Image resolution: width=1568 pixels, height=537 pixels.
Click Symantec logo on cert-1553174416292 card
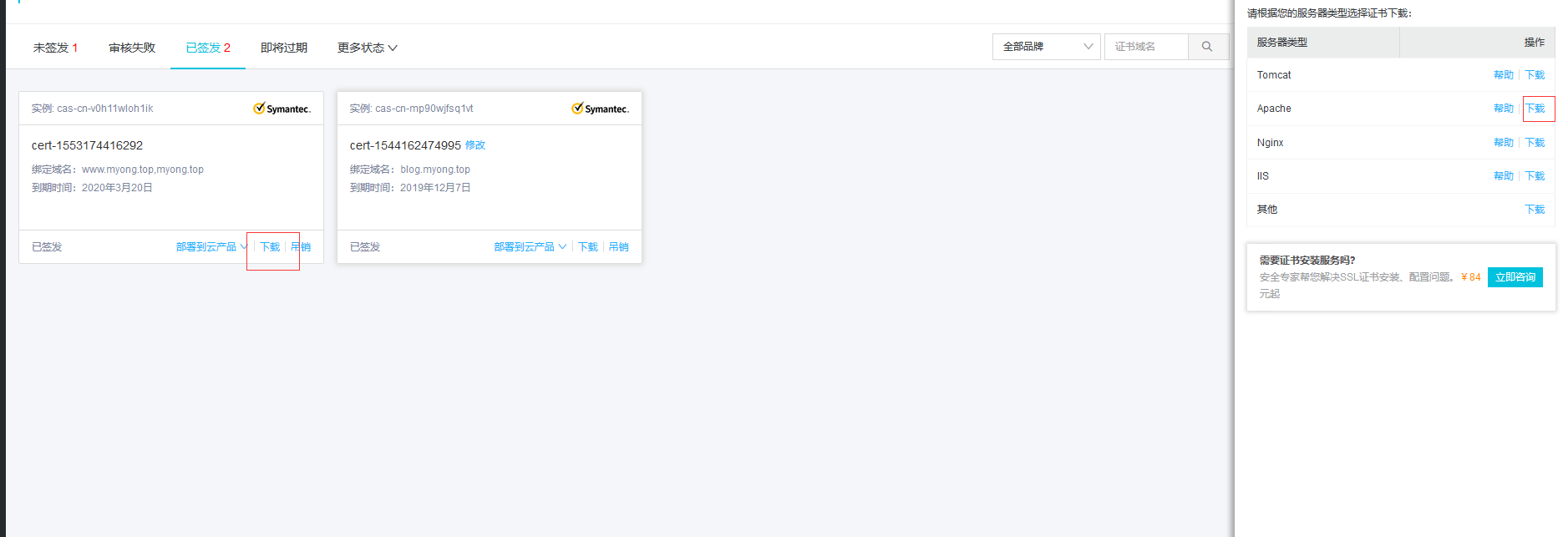point(282,109)
